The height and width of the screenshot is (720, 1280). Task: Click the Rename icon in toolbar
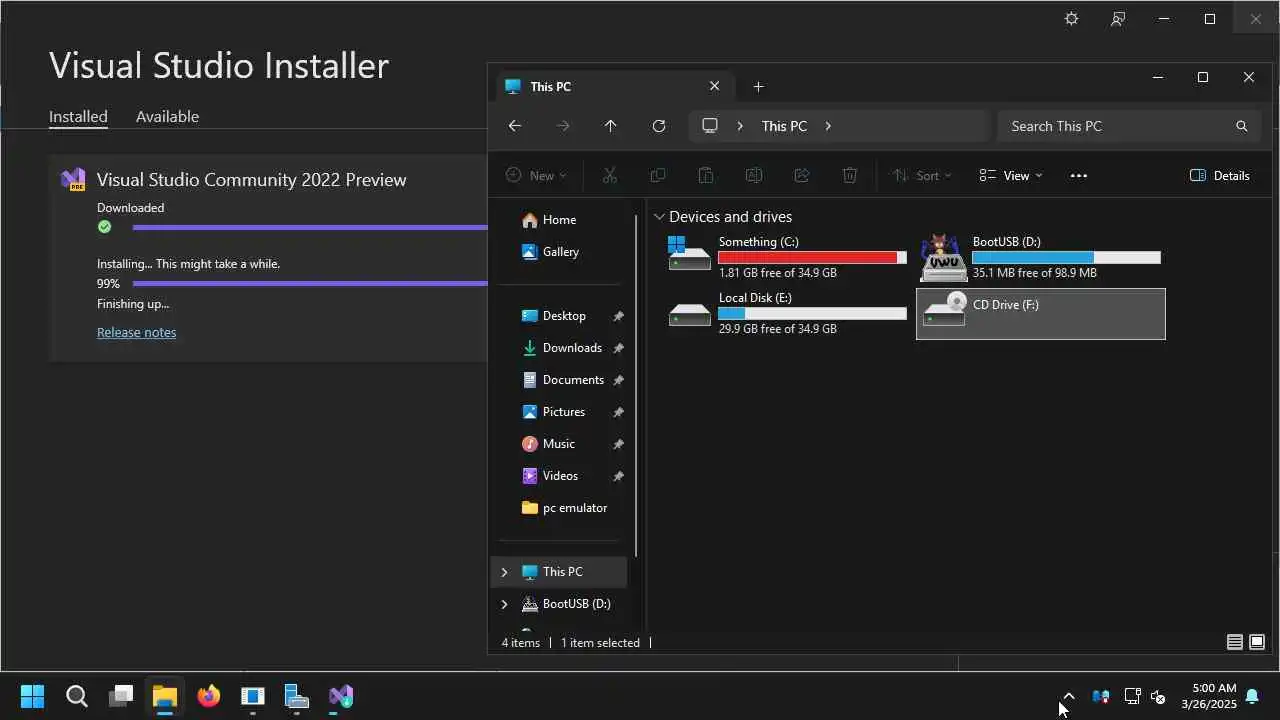click(x=754, y=175)
